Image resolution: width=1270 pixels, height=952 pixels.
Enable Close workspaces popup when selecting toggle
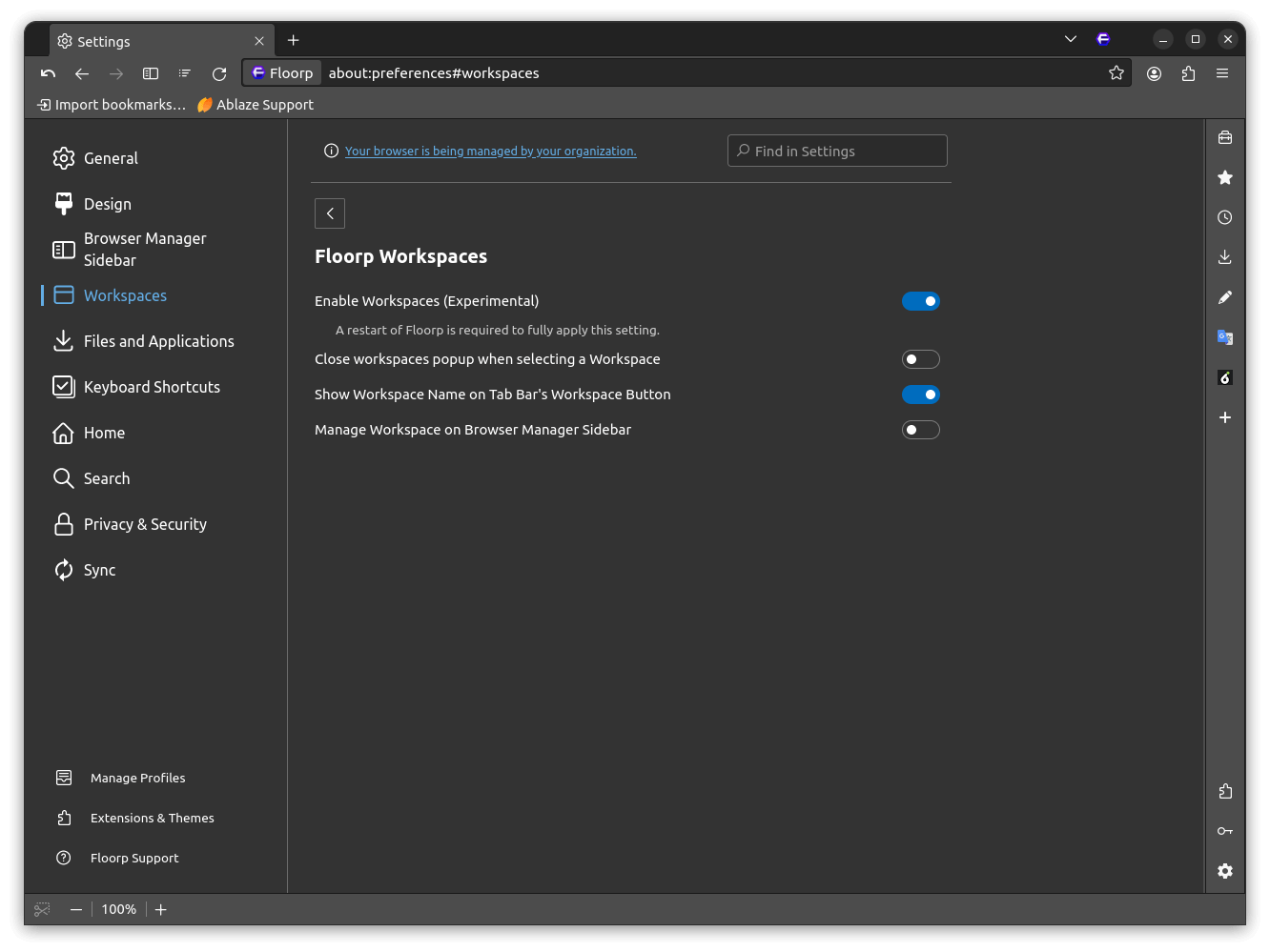[920, 359]
